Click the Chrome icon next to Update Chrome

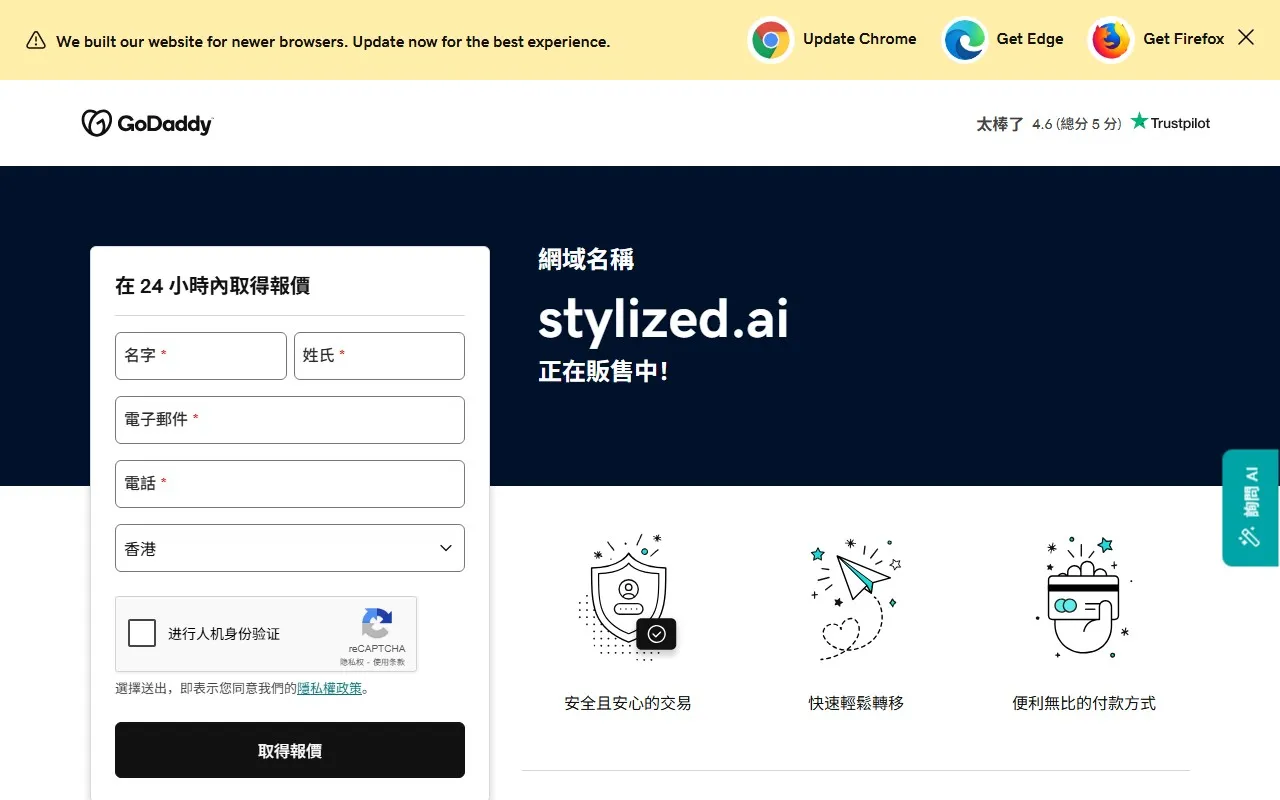click(771, 40)
